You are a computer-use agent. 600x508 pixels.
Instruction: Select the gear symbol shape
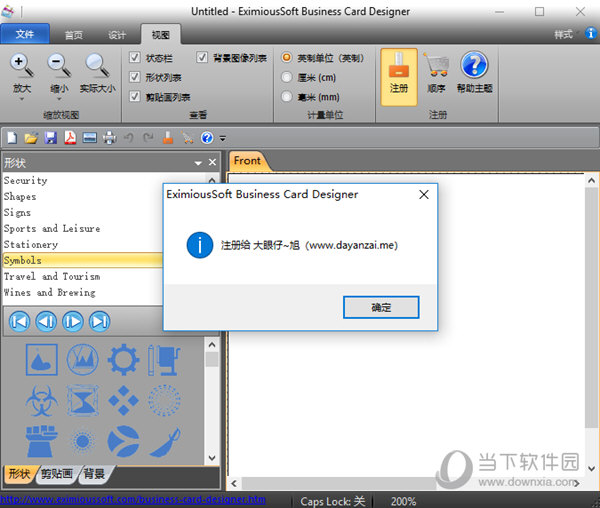(x=123, y=360)
